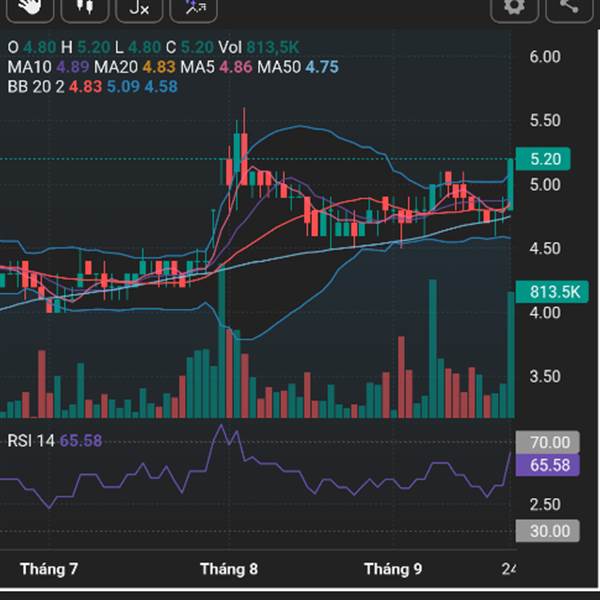Click the 30.00 RSI oversold level tag
This screenshot has height=600, width=600.
pyautogui.click(x=548, y=531)
